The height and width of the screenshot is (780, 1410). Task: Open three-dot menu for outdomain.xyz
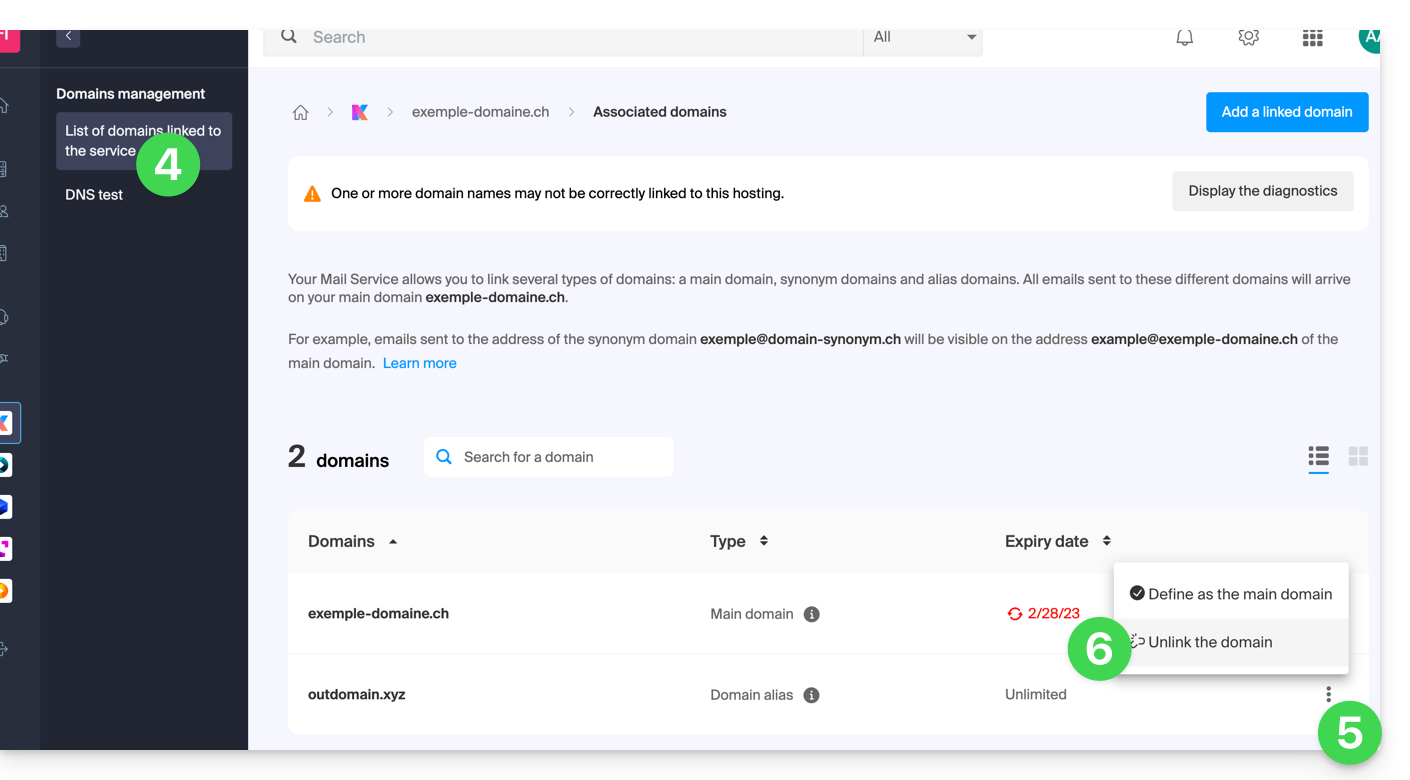pos(1328,694)
